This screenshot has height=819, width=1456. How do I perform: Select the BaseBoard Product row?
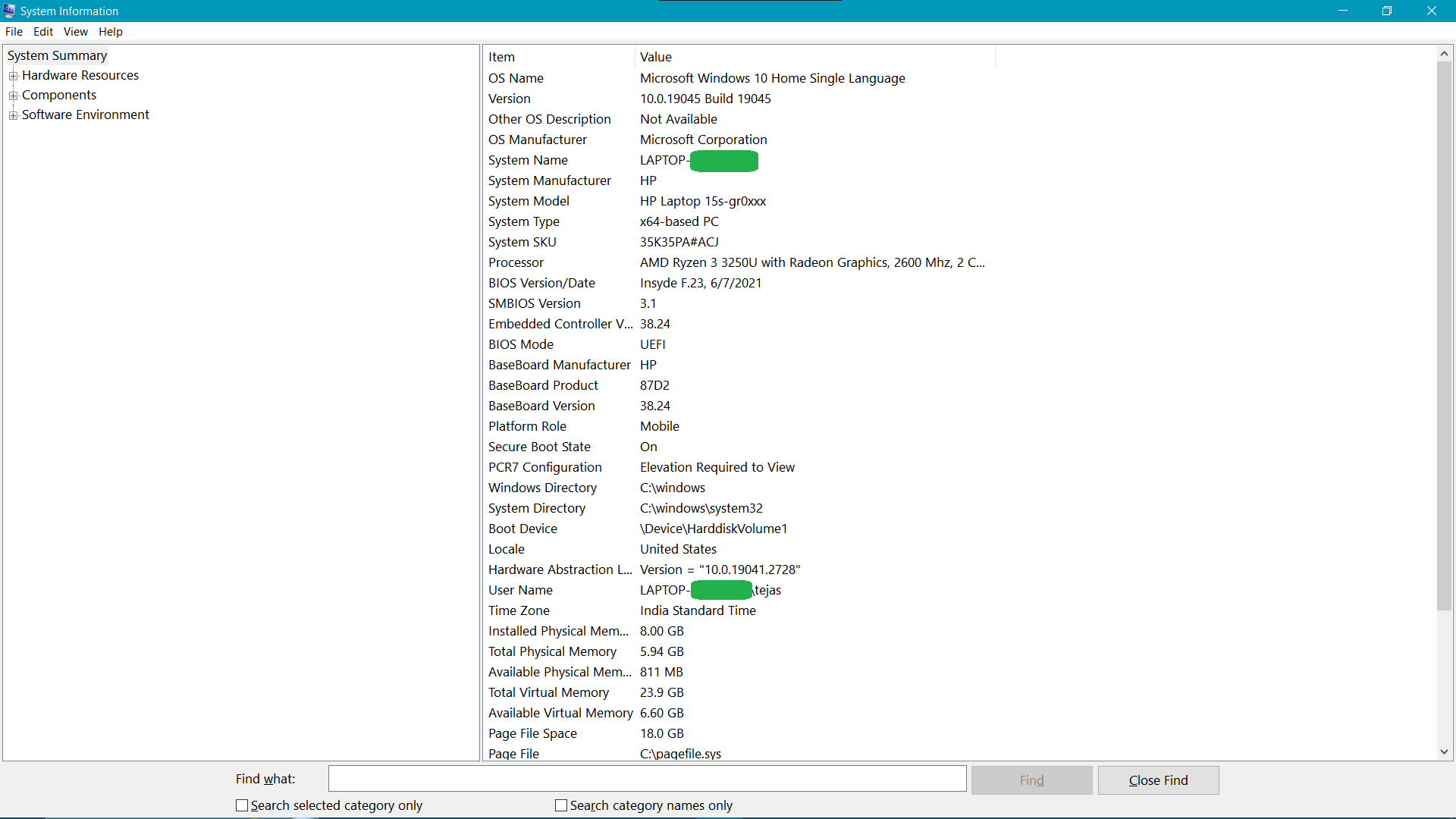[739, 385]
